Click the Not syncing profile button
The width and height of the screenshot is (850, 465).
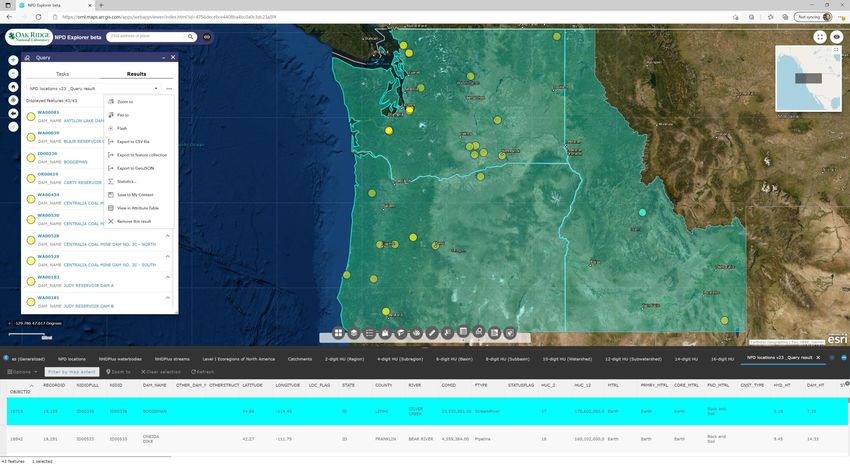pyautogui.click(x=813, y=17)
